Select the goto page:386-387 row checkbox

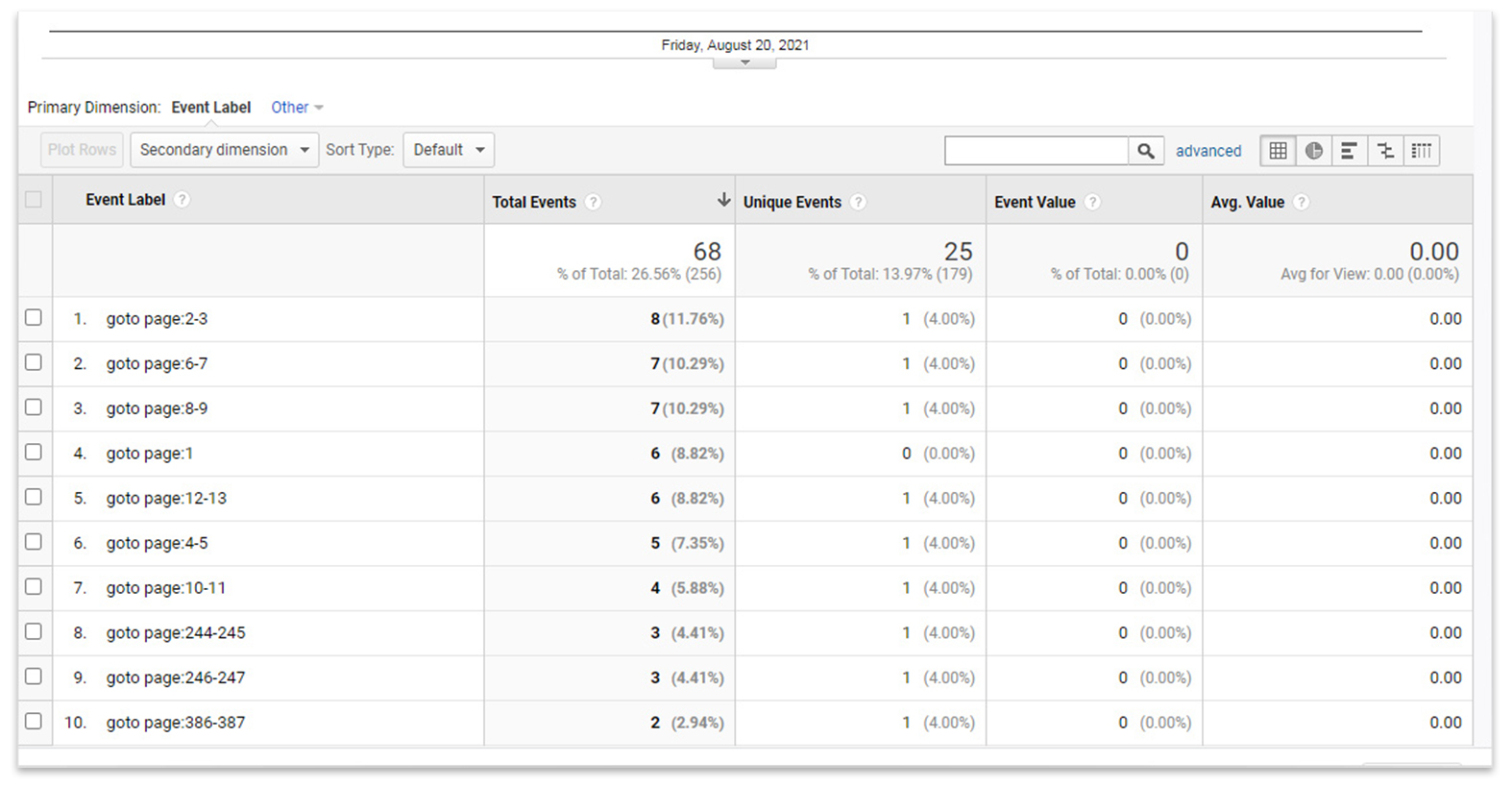[34, 722]
